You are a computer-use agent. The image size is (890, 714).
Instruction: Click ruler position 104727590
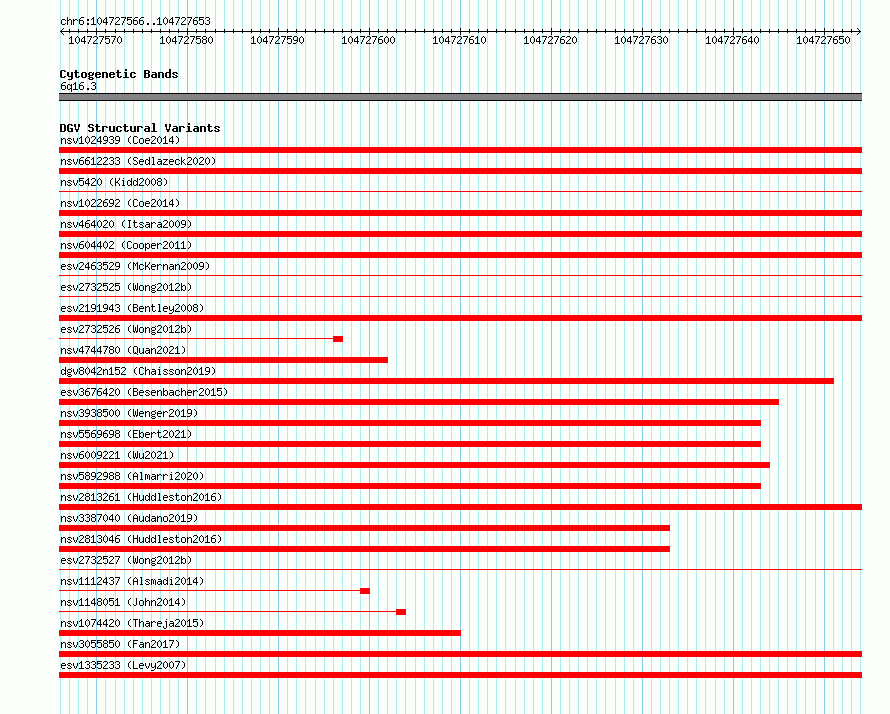[277, 40]
